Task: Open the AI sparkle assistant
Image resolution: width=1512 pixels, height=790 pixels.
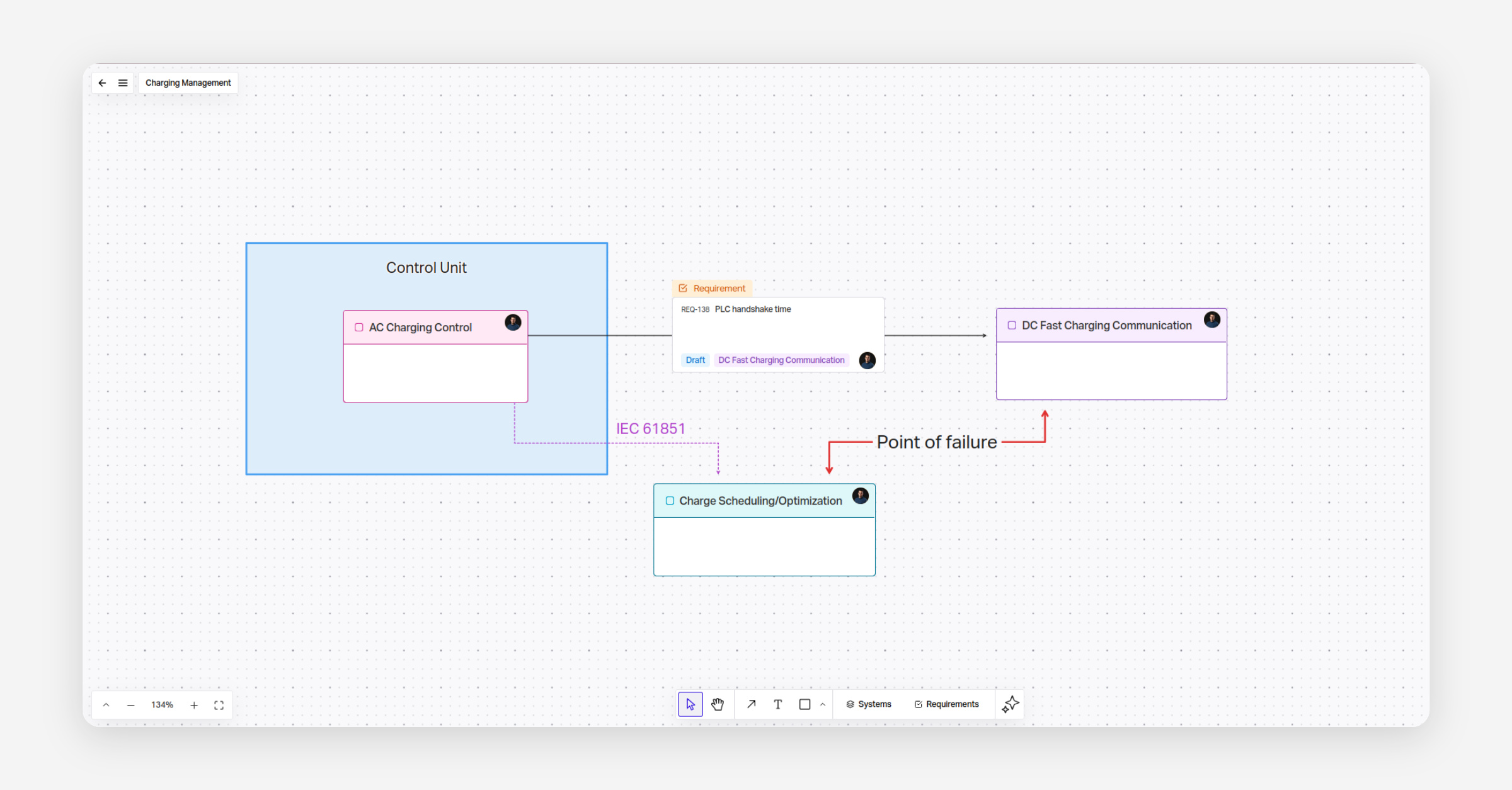Action: tap(1010, 704)
